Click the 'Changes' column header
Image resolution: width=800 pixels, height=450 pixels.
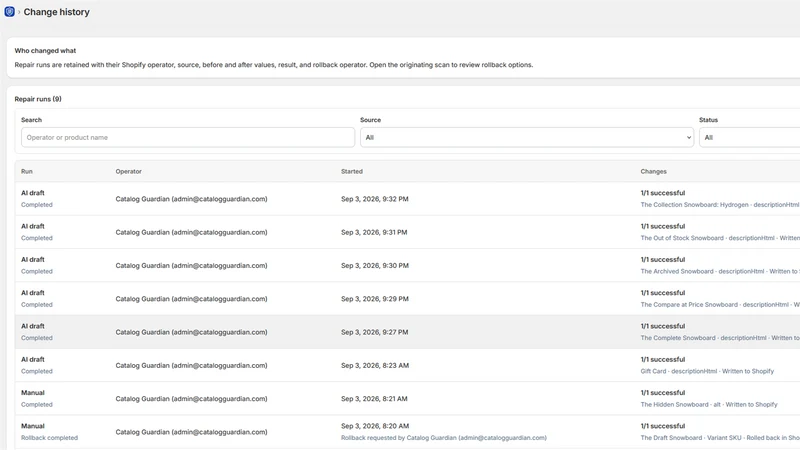(x=654, y=171)
